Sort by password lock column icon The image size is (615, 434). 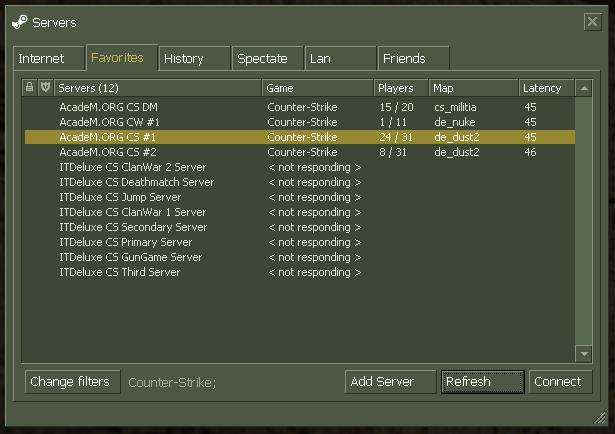click(x=29, y=87)
